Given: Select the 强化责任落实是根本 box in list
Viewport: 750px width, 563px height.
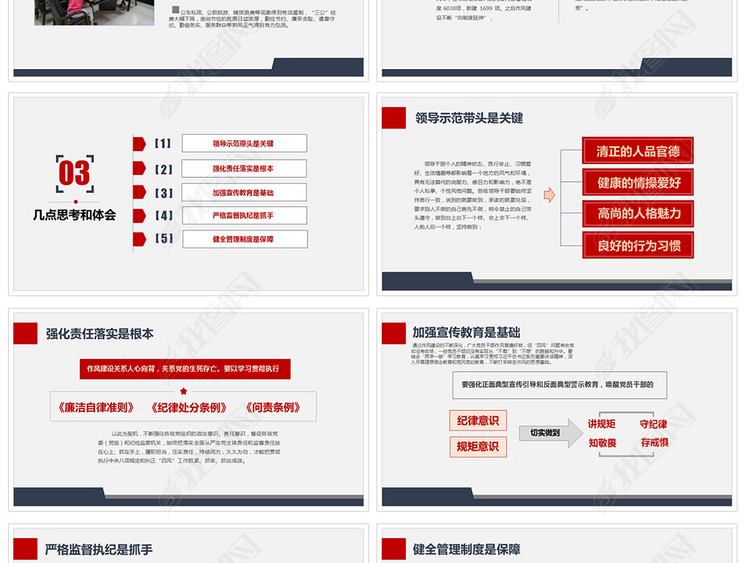Looking at the screenshot, I should pos(243,168).
